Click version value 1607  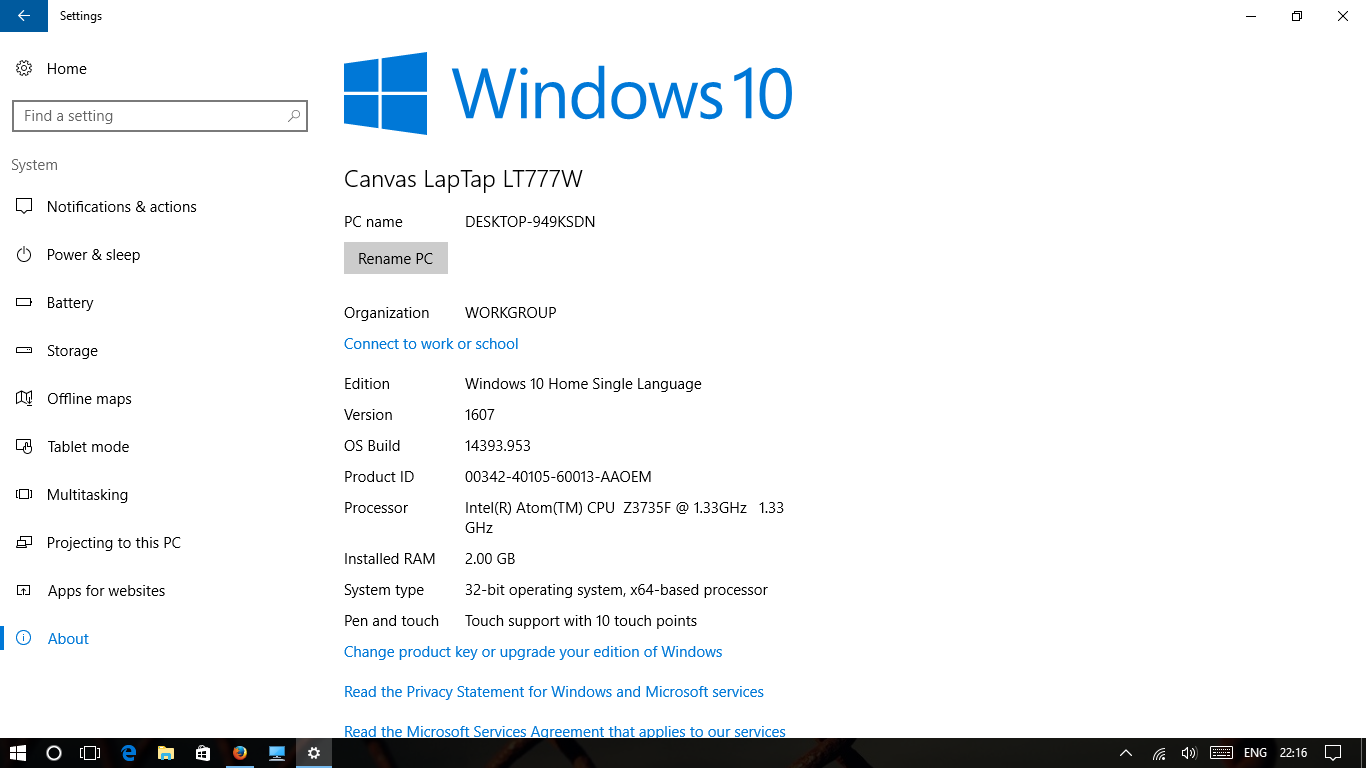tap(480, 415)
